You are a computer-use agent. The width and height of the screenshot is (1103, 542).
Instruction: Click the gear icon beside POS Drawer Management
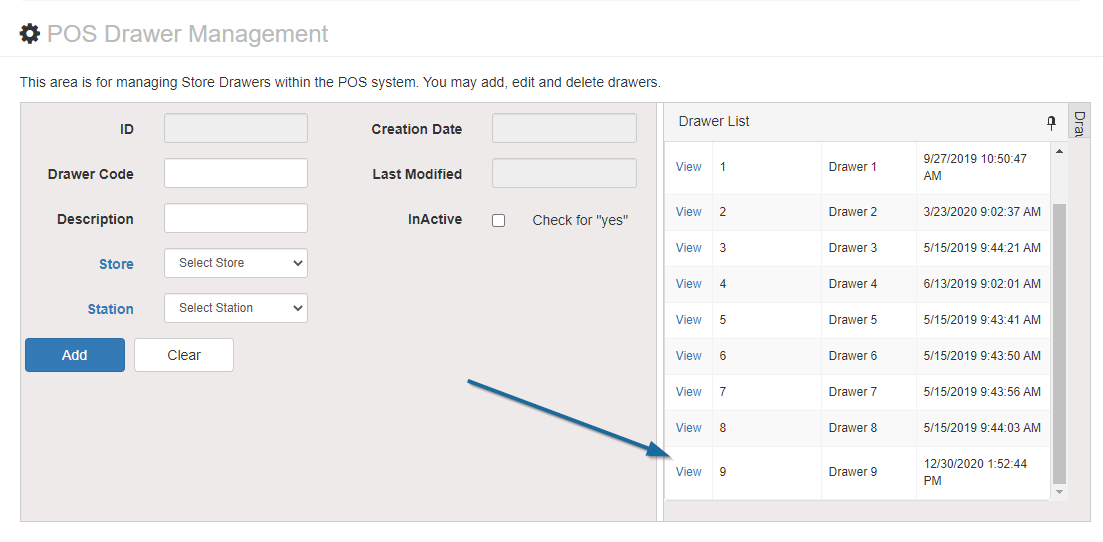(30, 34)
